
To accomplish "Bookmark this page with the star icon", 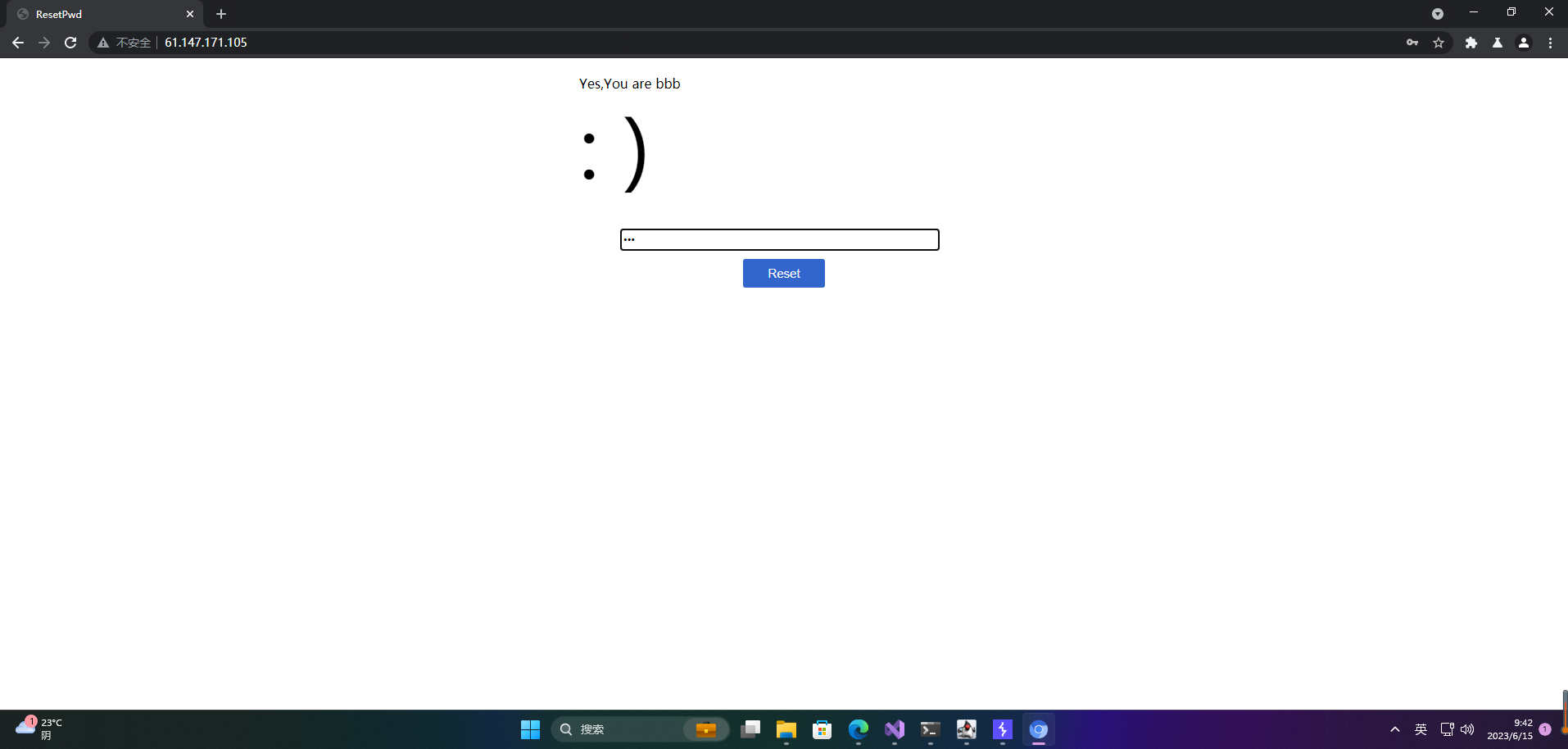I will pyautogui.click(x=1439, y=43).
